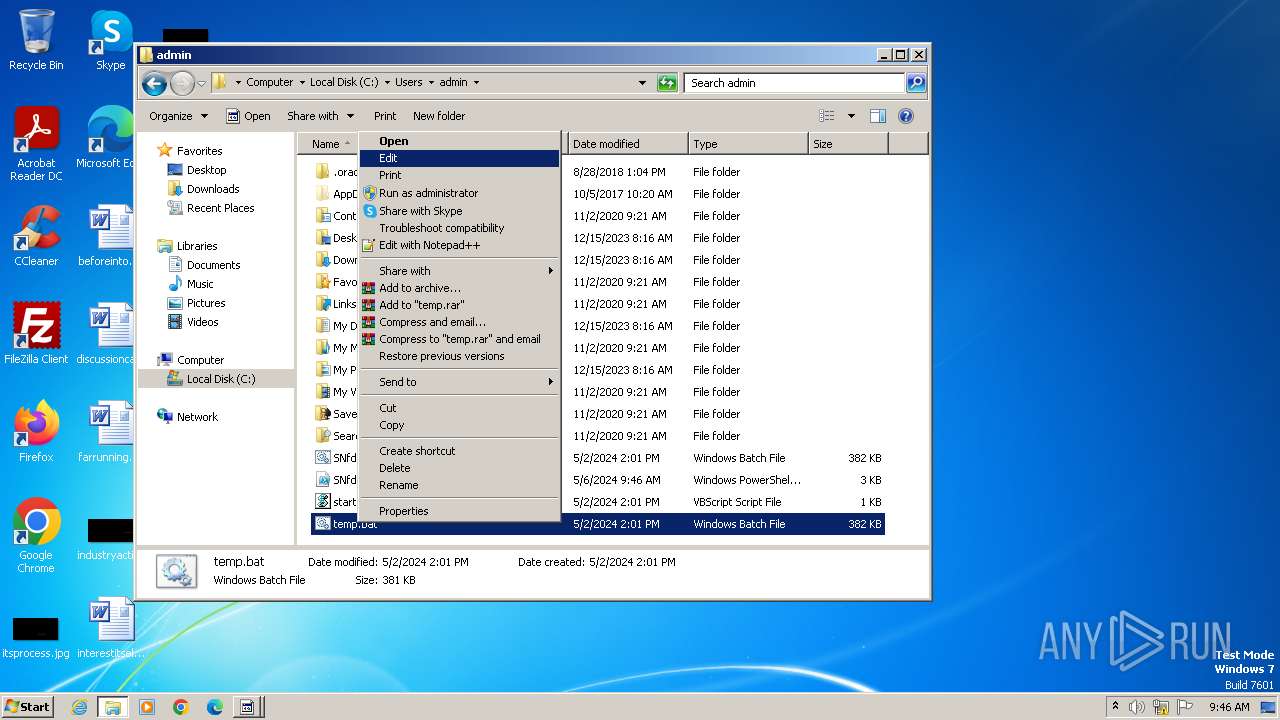Open Acrobat Reader DC shortcut
Viewport: 1280px width, 720px height.
pos(36,144)
